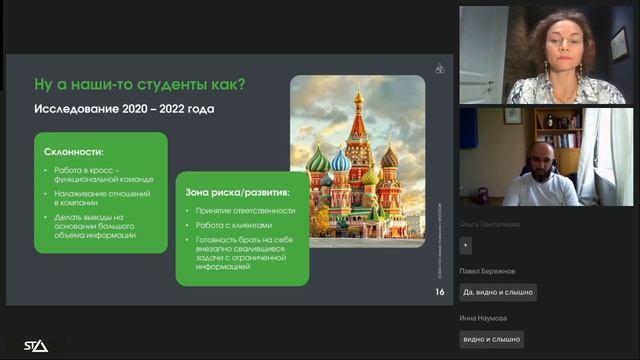Click the chat sender name 'Ольга Пантелеева'
This screenshot has height=360, width=640.
pos(489,224)
